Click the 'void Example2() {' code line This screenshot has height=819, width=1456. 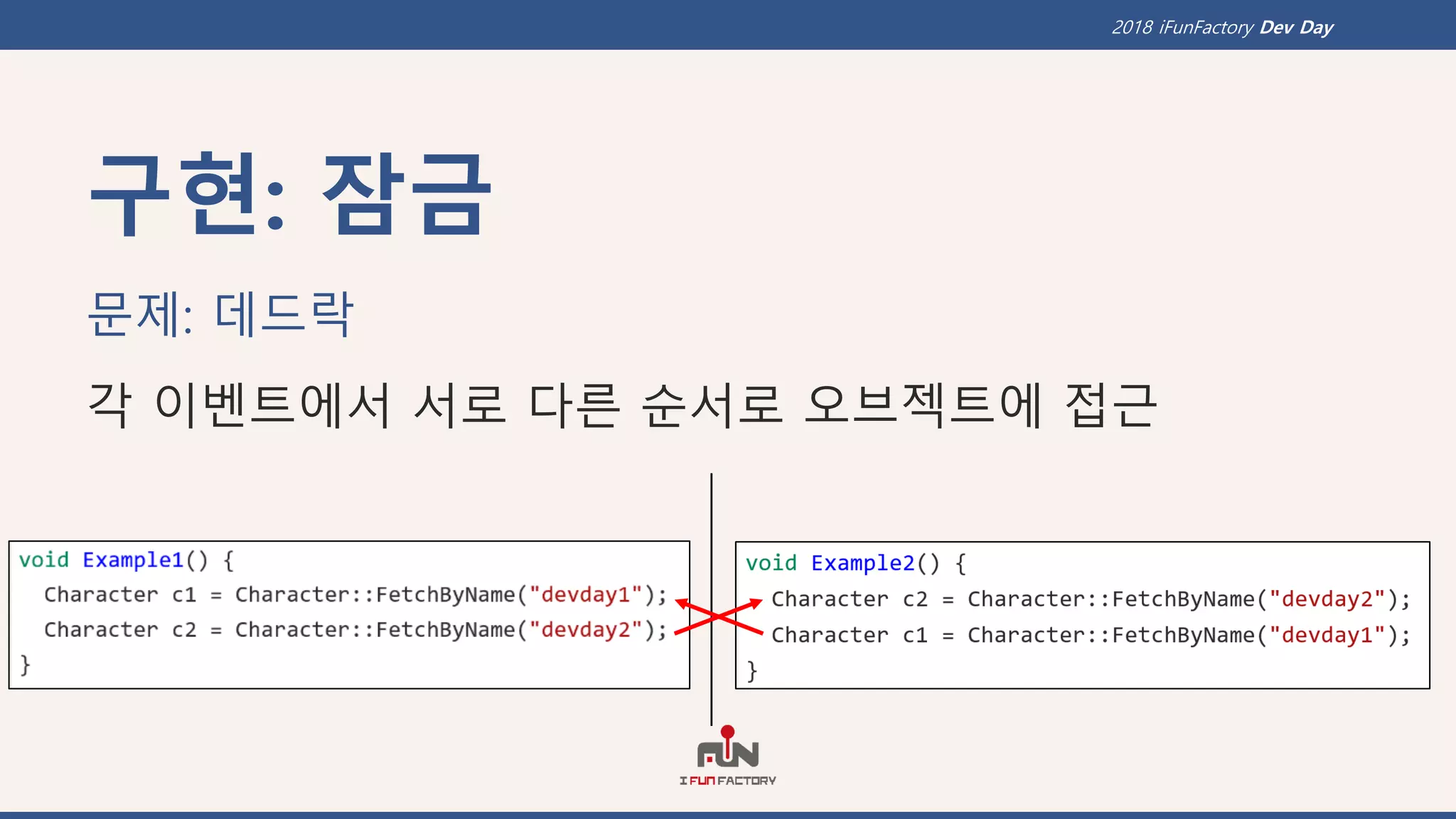856,564
